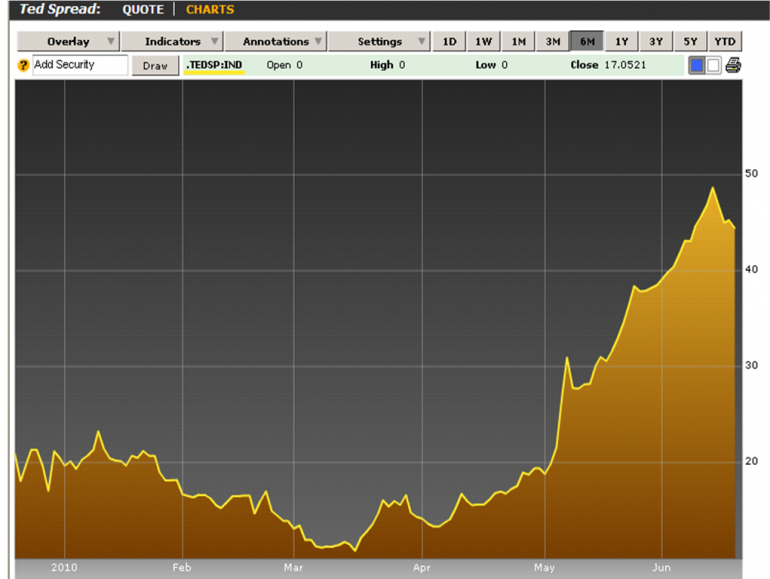This screenshot has width=770, height=579.
Task: Select the YTD time range
Action: (x=725, y=41)
